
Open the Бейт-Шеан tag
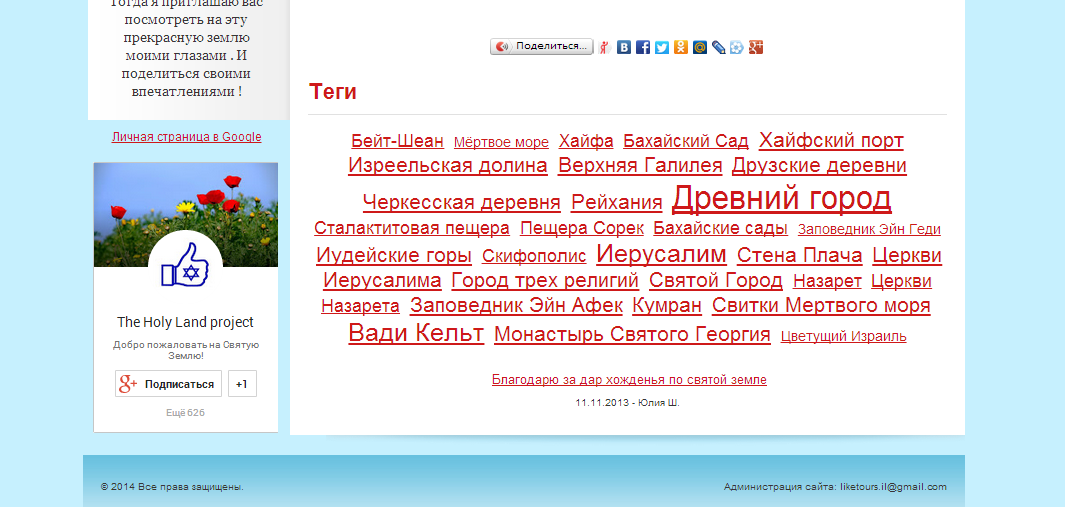[x=397, y=141]
